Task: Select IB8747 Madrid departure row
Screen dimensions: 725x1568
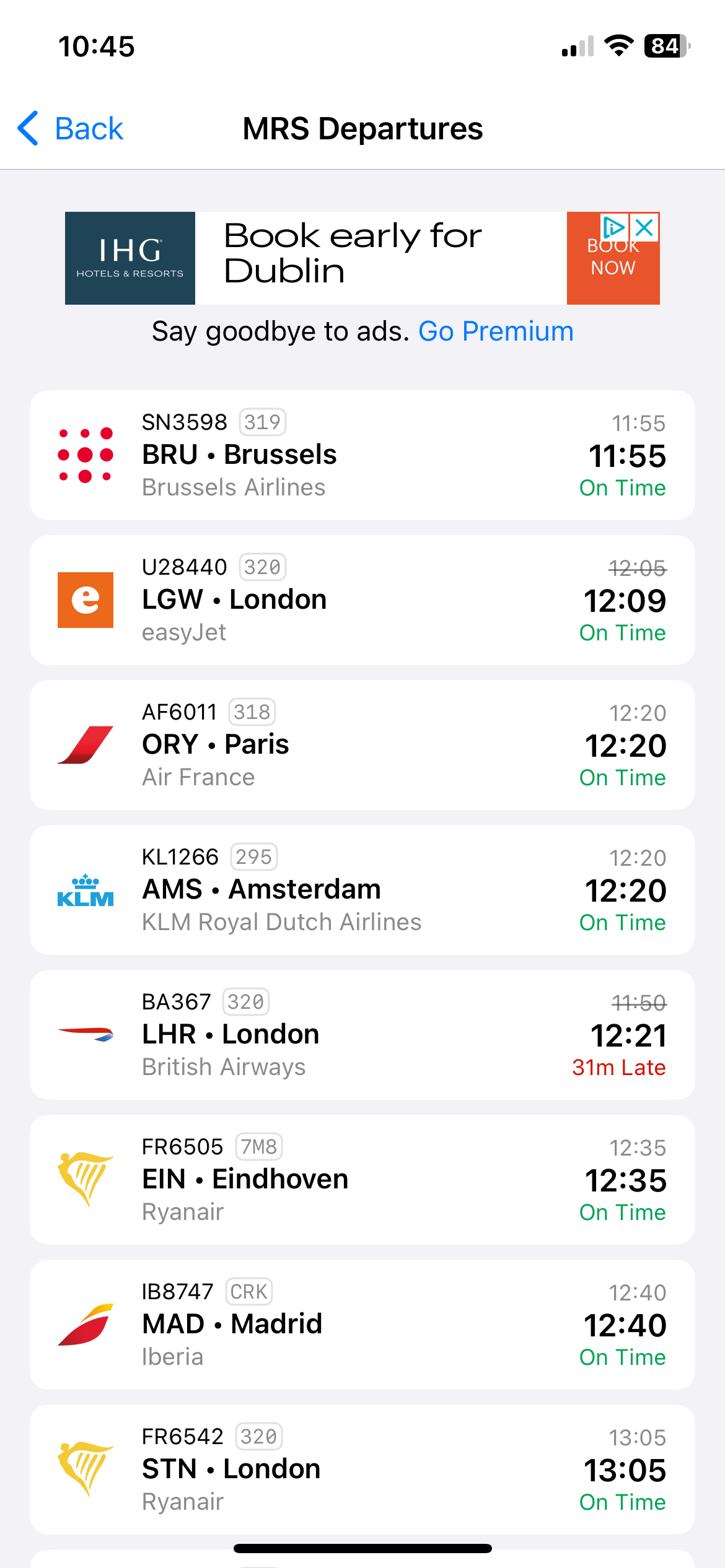Action: [x=362, y=1325]
